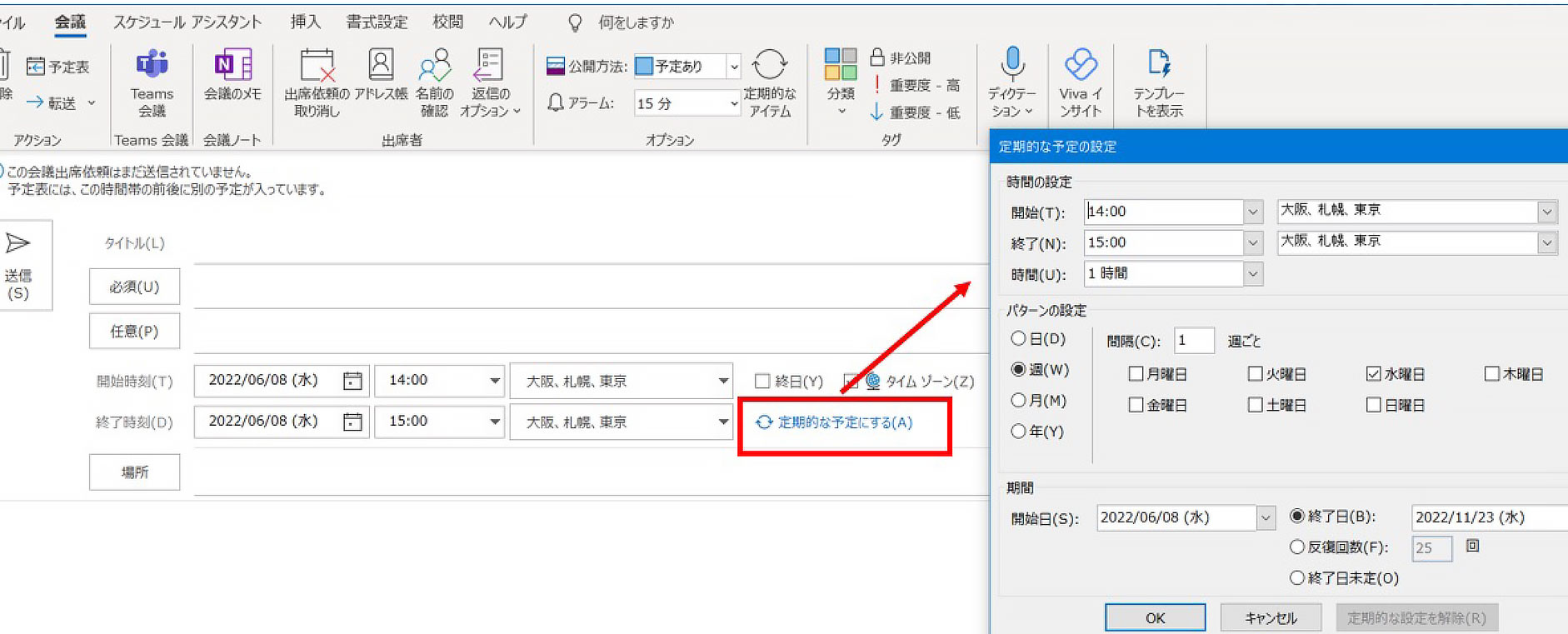Click the OK button in dialog

[x=1155, y=617]
